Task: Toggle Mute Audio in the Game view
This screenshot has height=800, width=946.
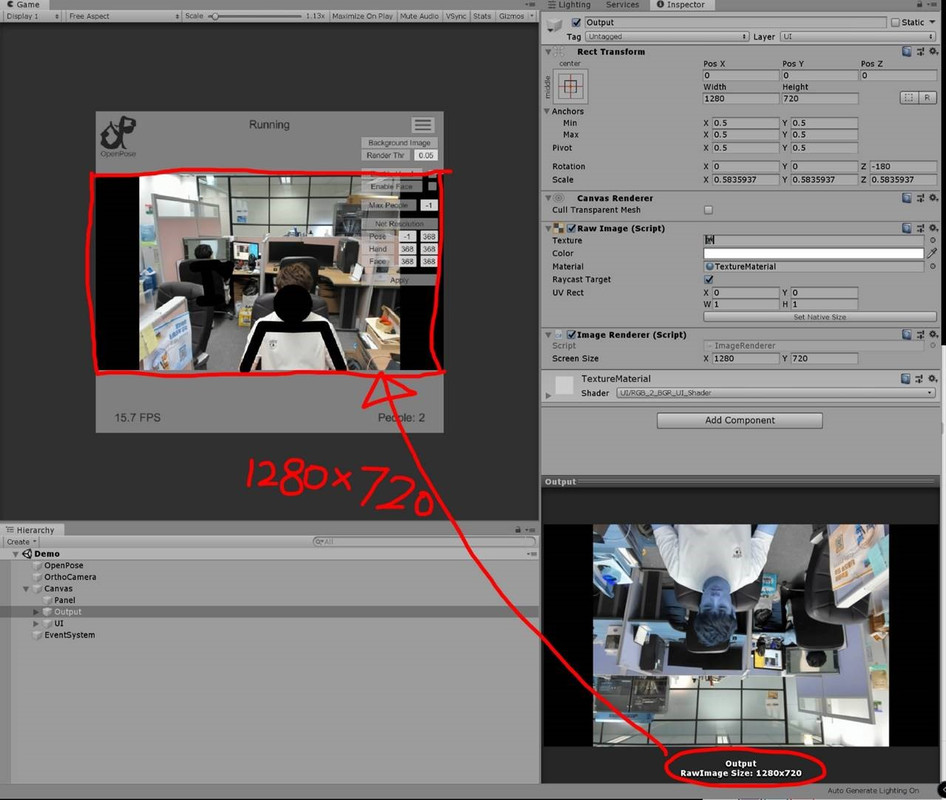Action: coord(419,16)
